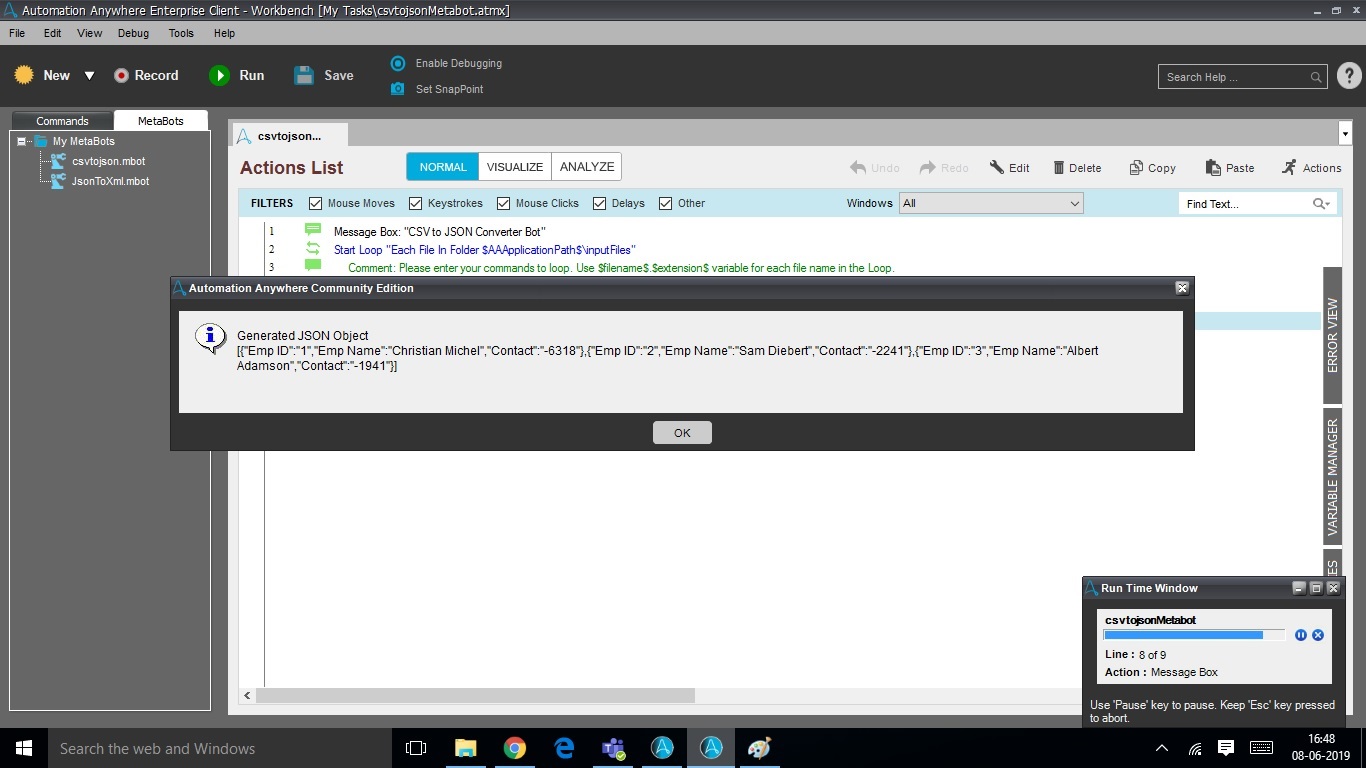Switch Actions List to ANALYZE view
1366x768 pixels.
click(587, 167)
